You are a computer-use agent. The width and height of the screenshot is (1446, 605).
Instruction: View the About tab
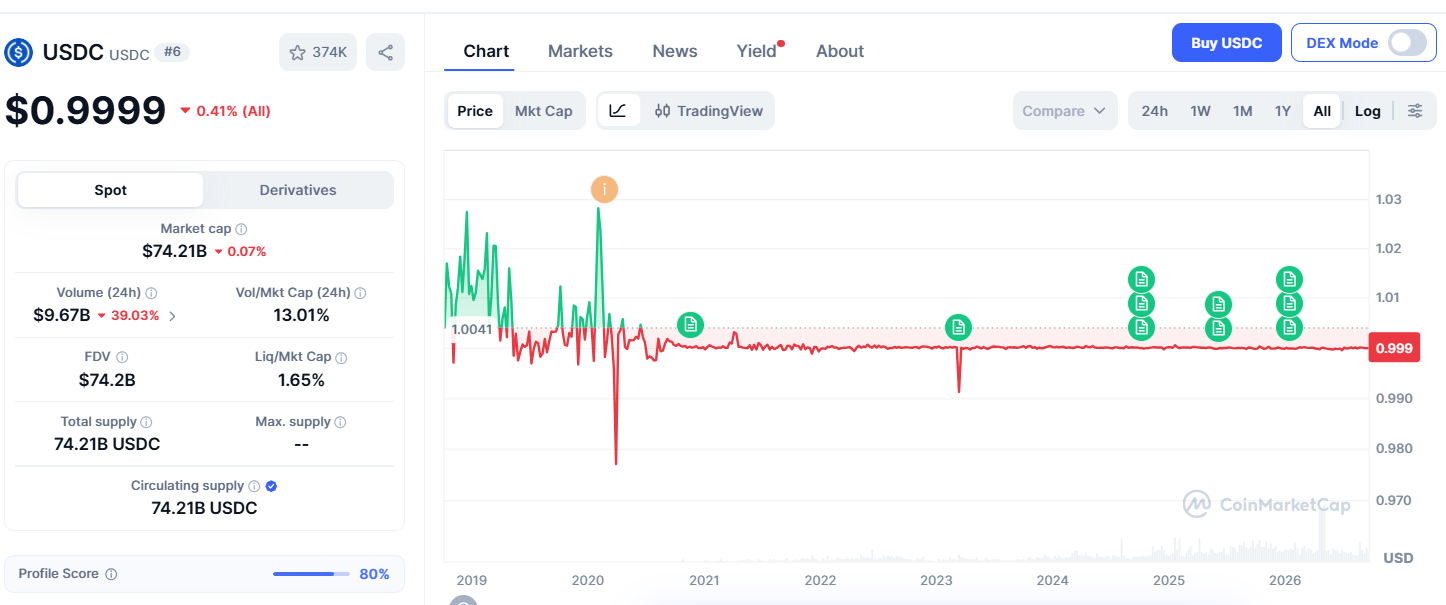(840, 51)
